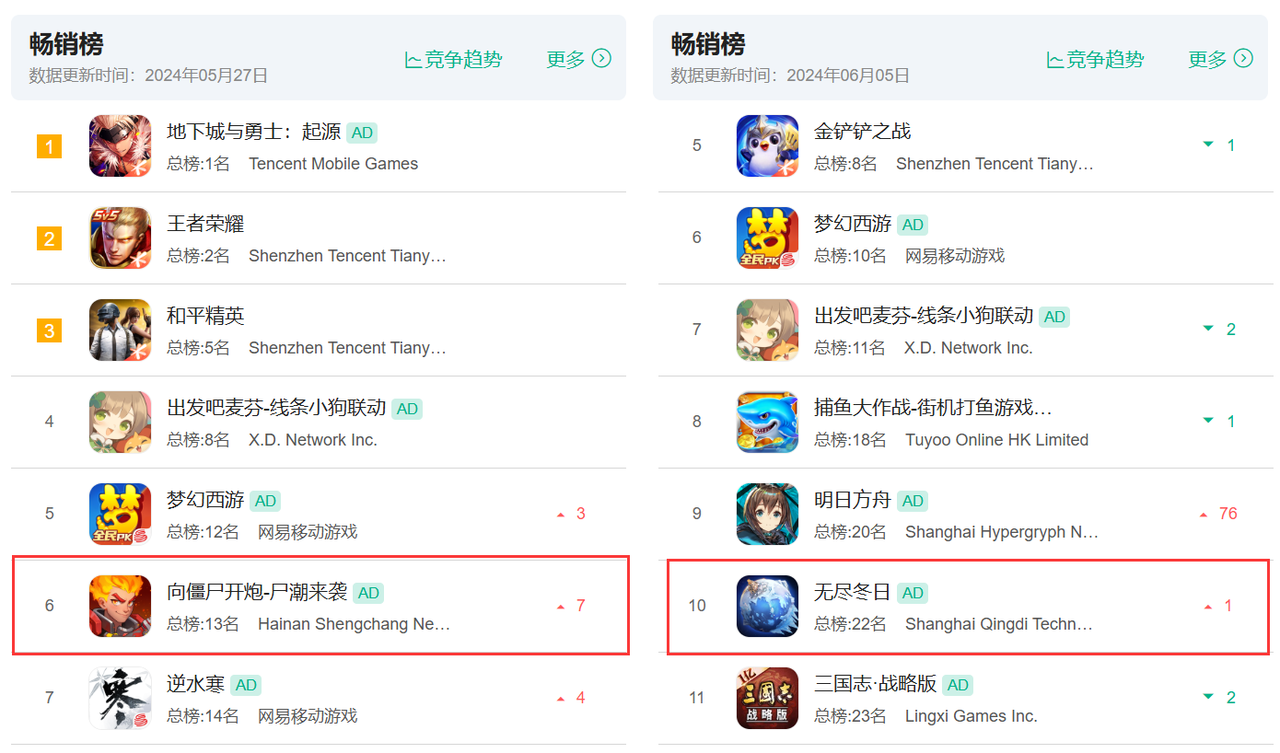Open the 向僵尸开炮-尸潮来袭 game icon
This screenshot has width=1280, height=753.
click(120, 606)
